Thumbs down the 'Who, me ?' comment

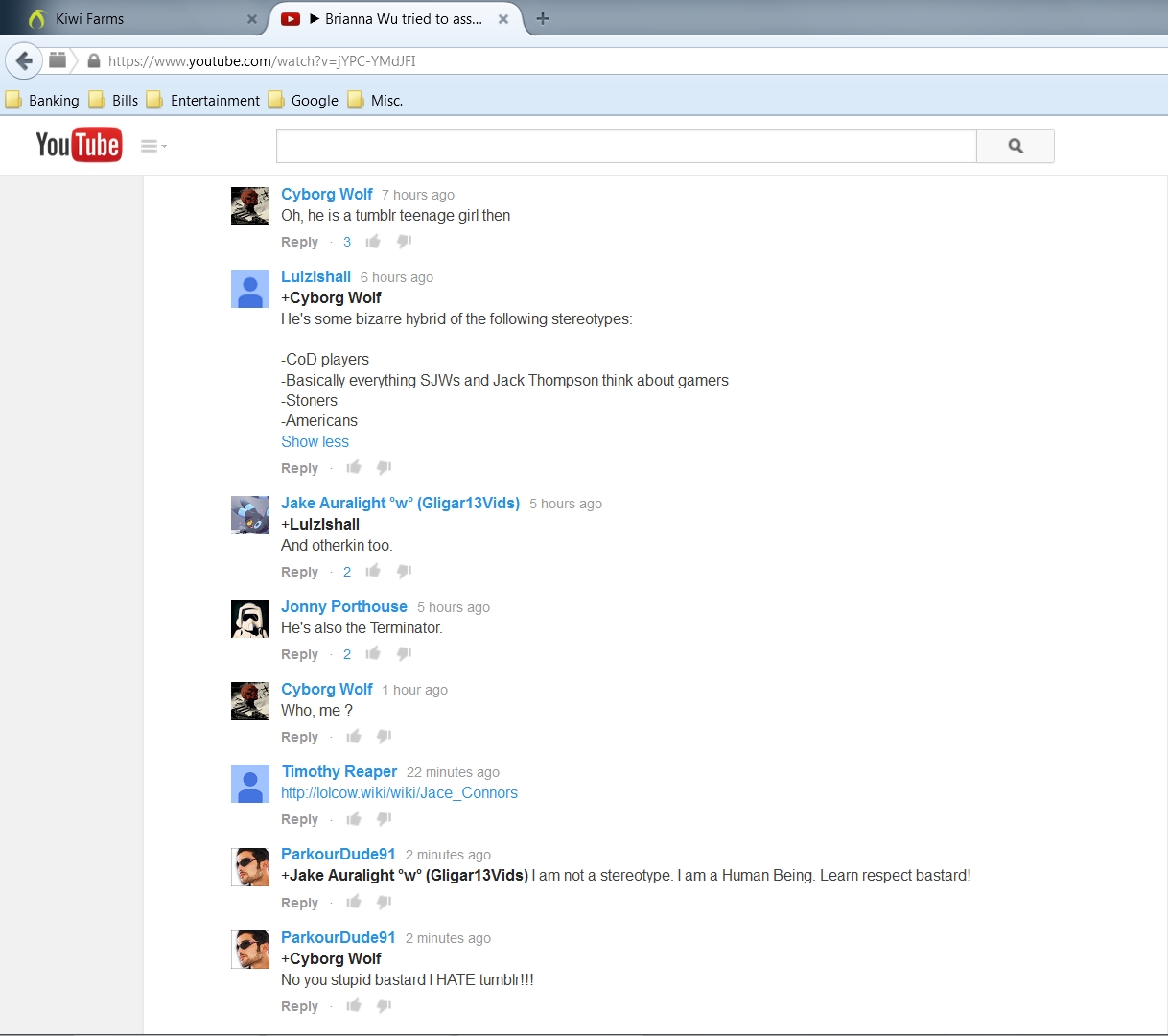click(384, 737)
